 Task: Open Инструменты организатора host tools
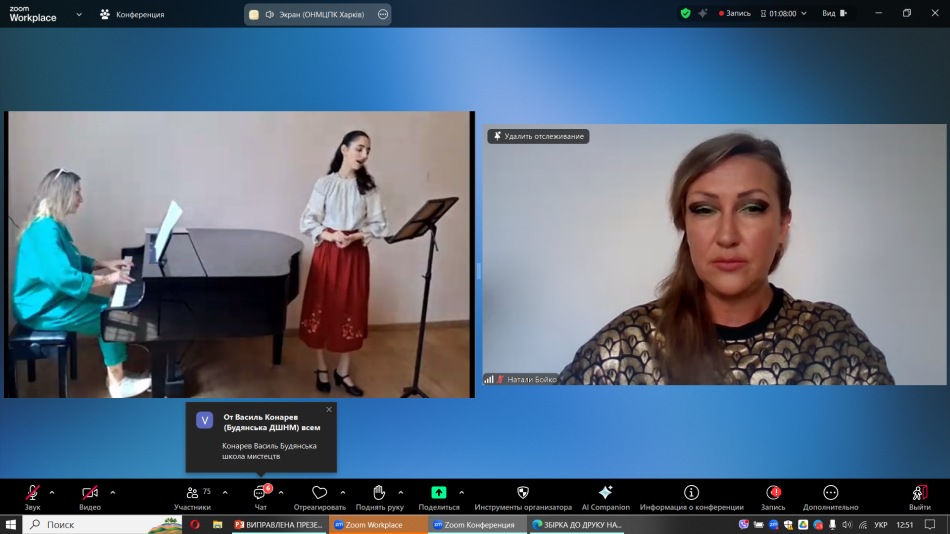coord(523,493)
